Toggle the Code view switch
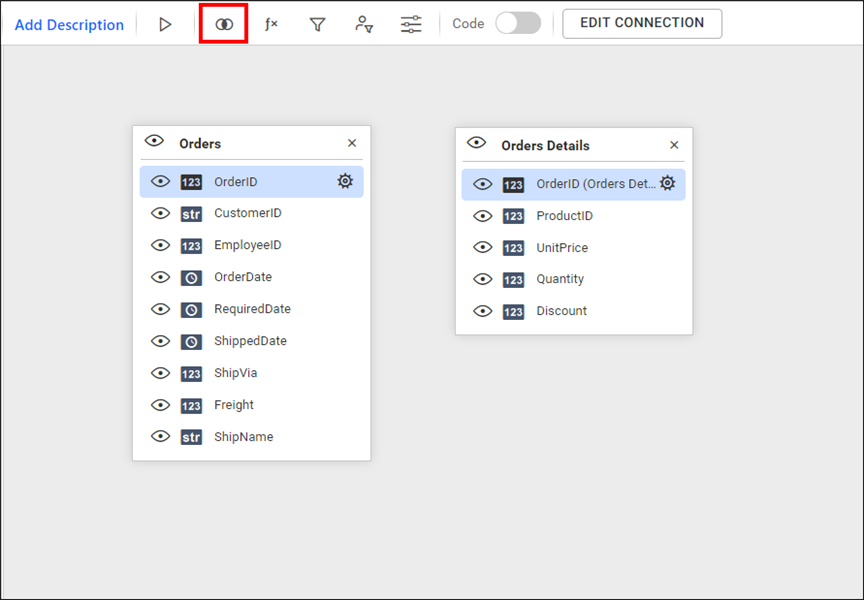This screenshot has height=600, width=864. 518,23
